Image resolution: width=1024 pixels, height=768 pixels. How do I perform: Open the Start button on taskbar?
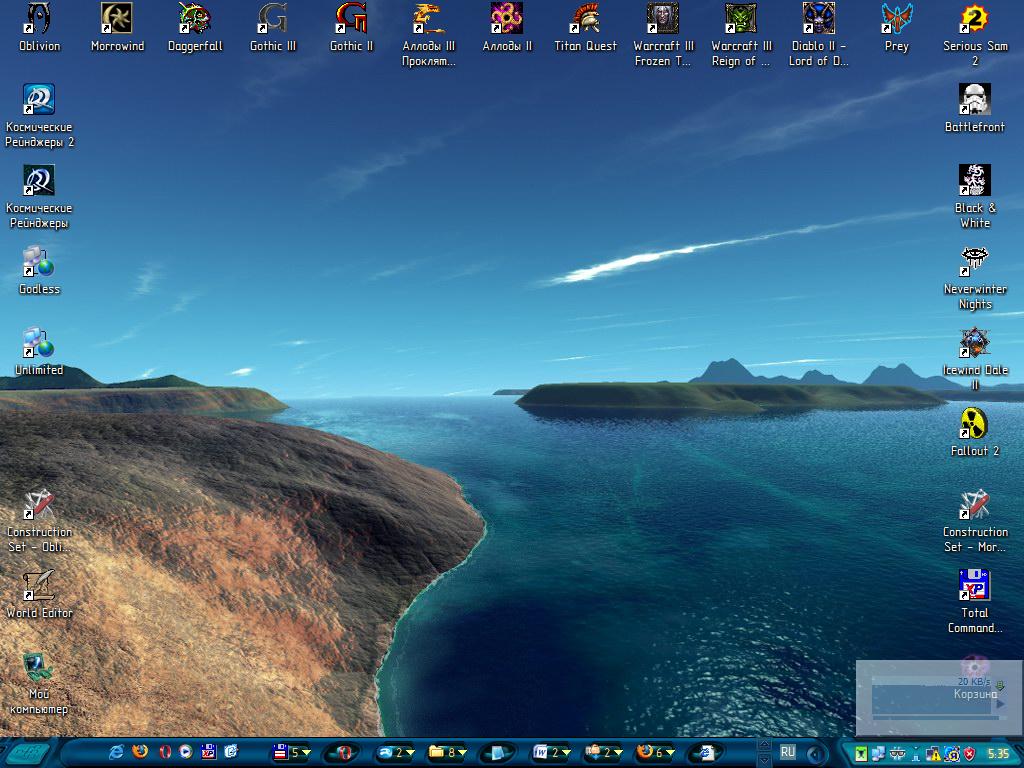pyautogui.click(x=26, y=753)
